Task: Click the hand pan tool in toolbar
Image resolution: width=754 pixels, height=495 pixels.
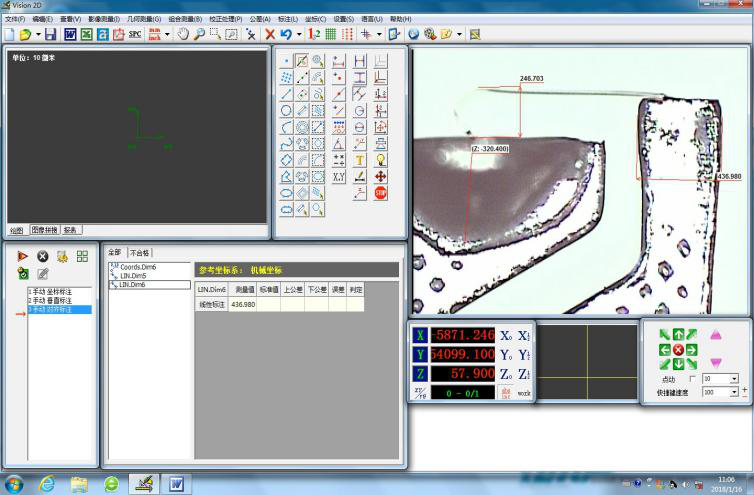Action: (x=183, y=34)
